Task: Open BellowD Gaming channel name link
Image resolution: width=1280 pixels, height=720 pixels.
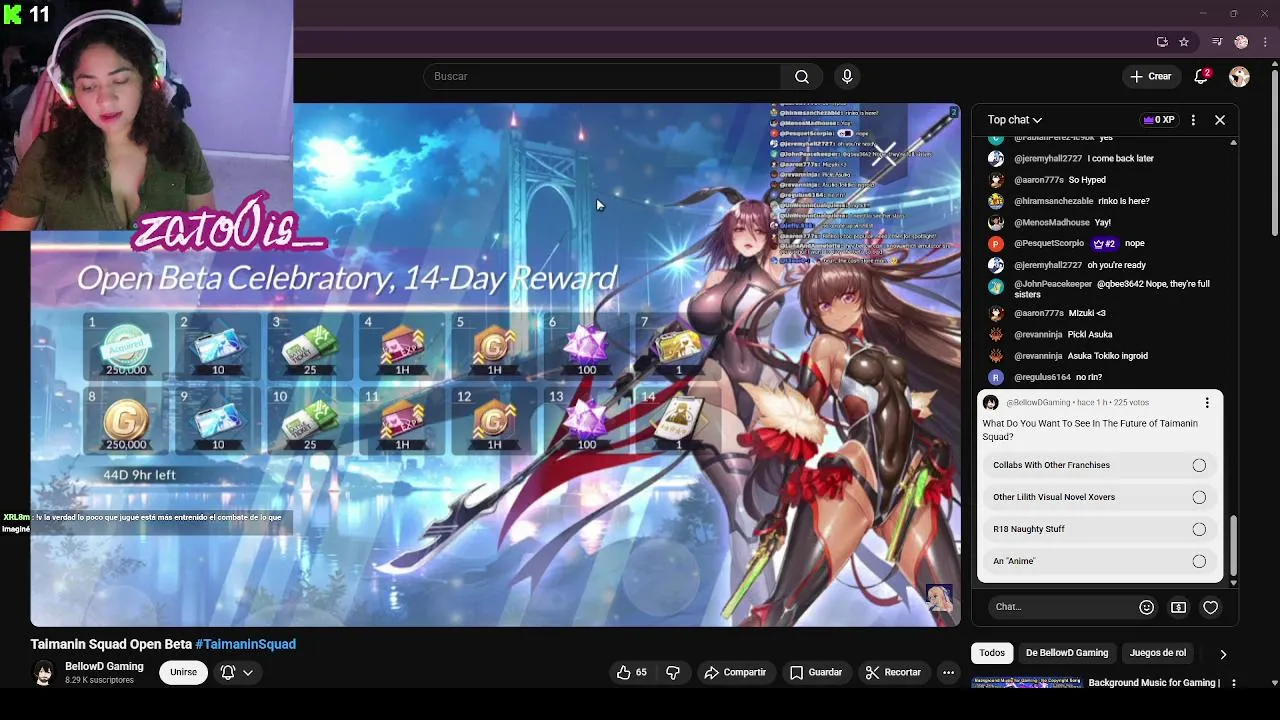Action: point(104,667)
